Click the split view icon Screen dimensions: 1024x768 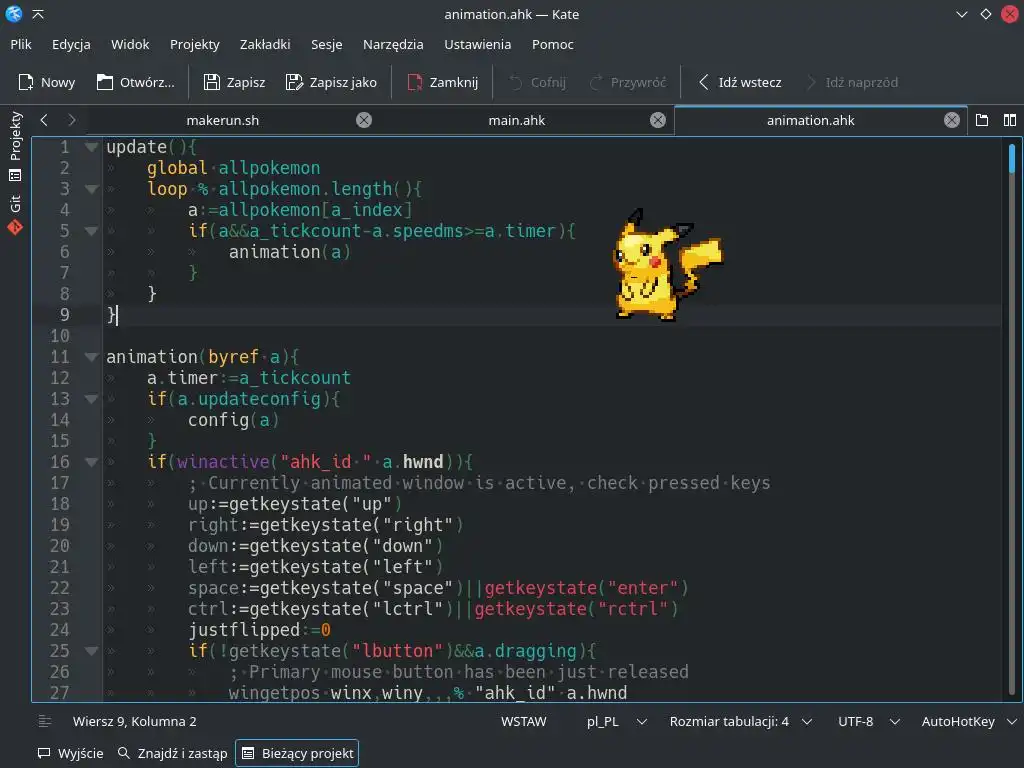1010,120
